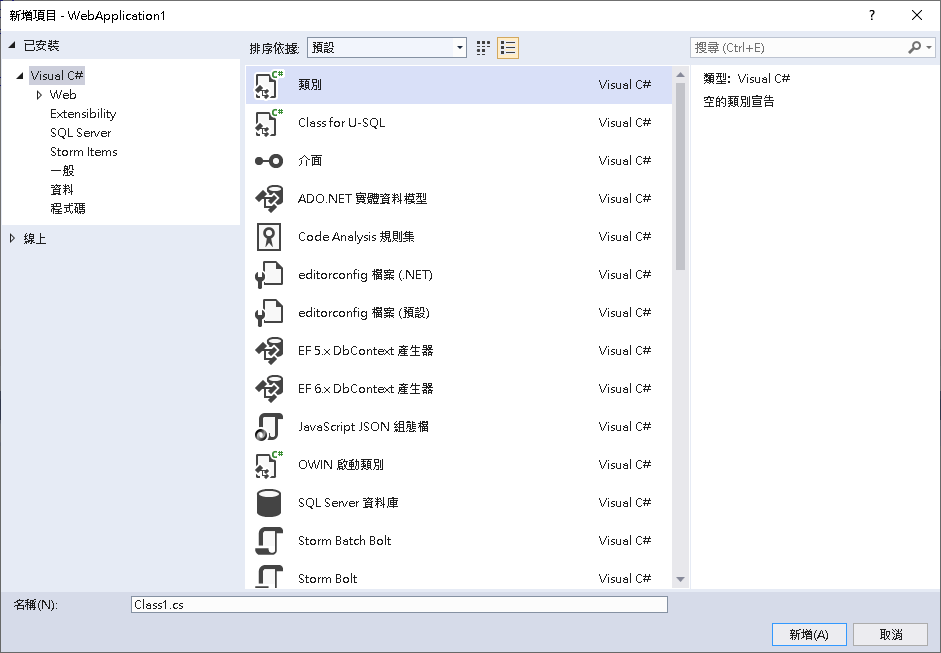Viewport: 941px width, 653px height.
Task: Click the scrollbar down arrow
Action: 680,579
